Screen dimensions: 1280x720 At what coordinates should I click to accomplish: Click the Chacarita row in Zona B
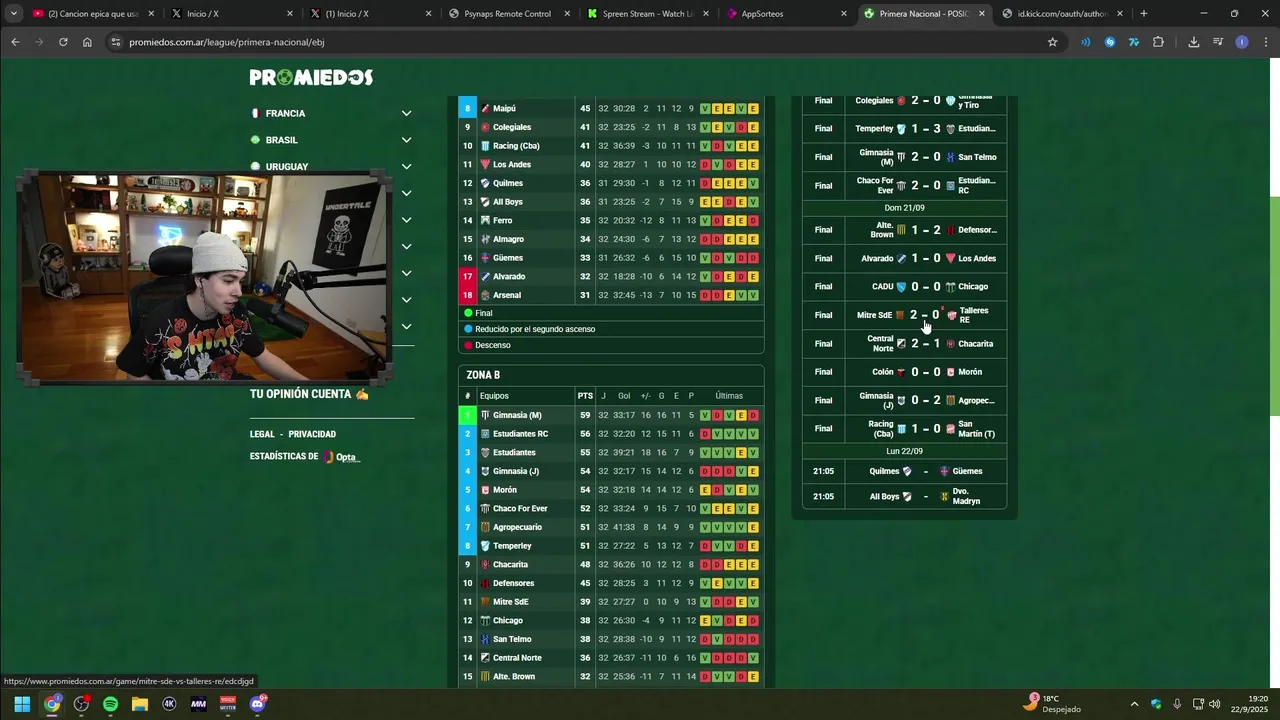coord(611,564)
